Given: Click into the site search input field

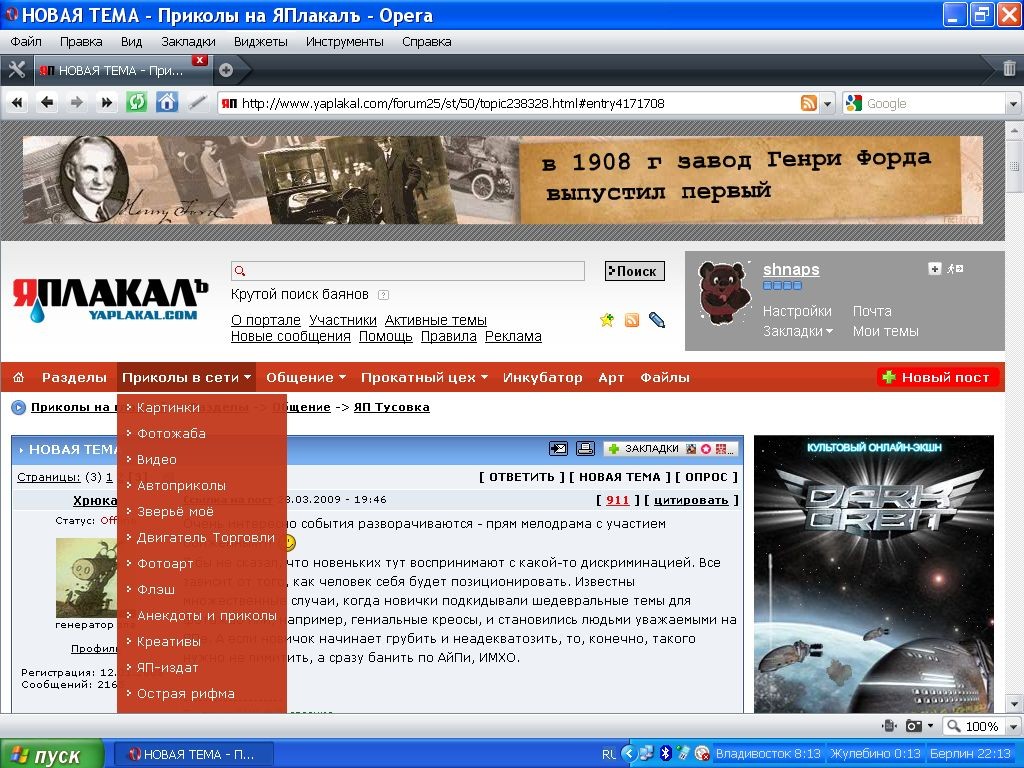Looking at the screenshot, I should pos(408,271).
